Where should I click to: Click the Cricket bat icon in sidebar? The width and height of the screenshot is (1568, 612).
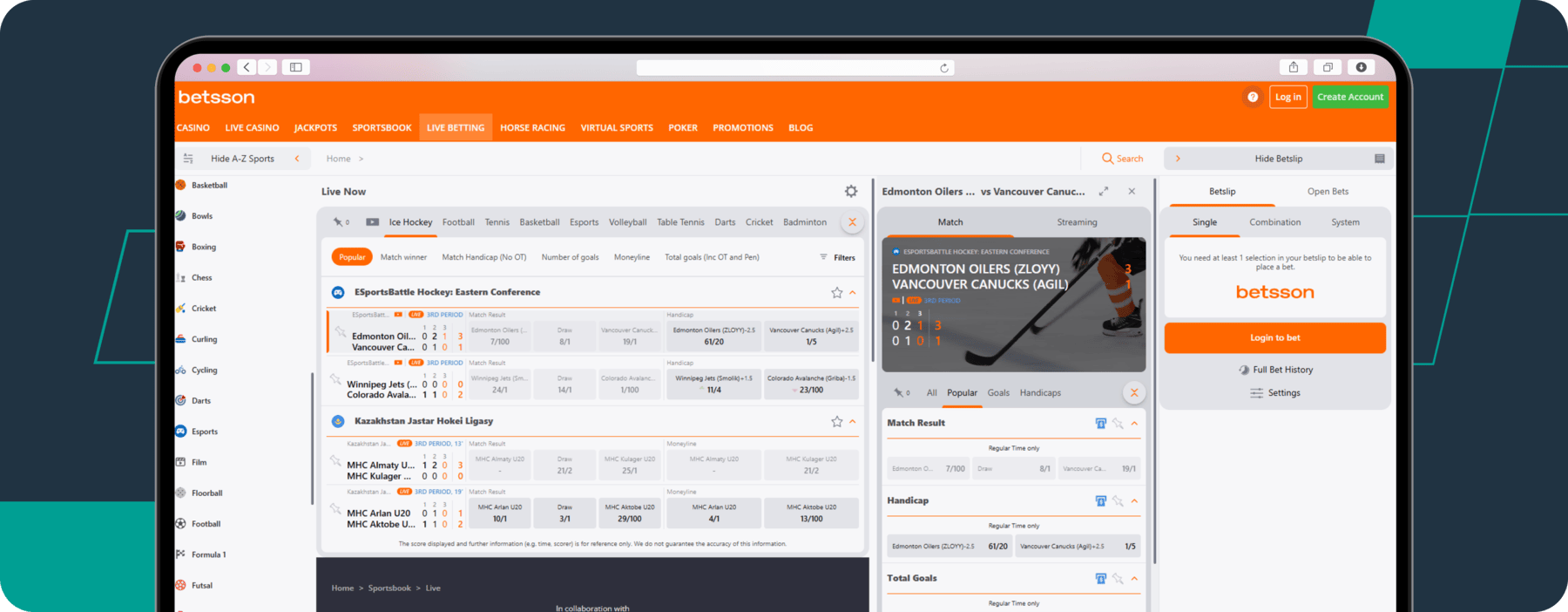pyautogui.click(x=181, y=308)
